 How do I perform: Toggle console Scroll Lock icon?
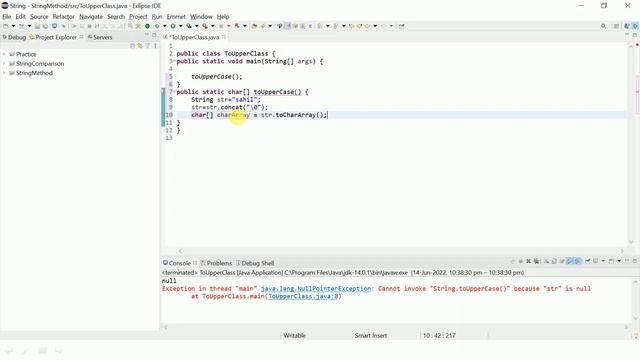point(554,261)
